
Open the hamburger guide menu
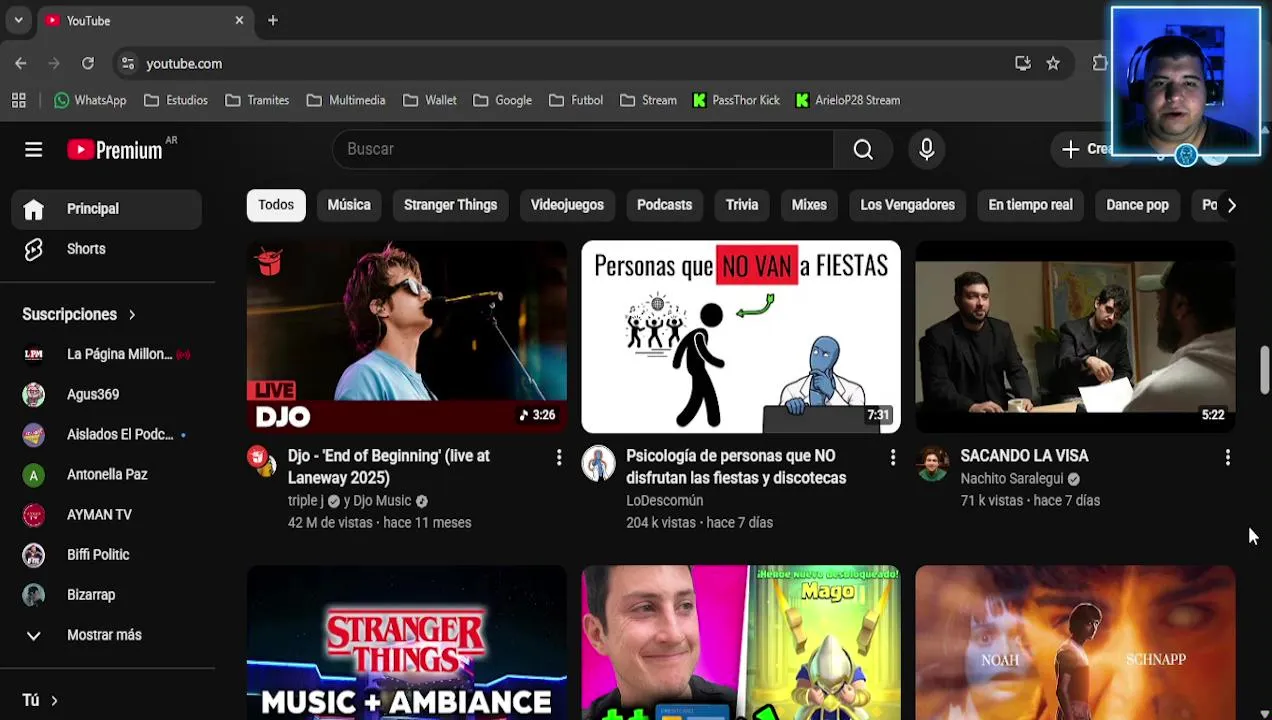tap(33, 149)
